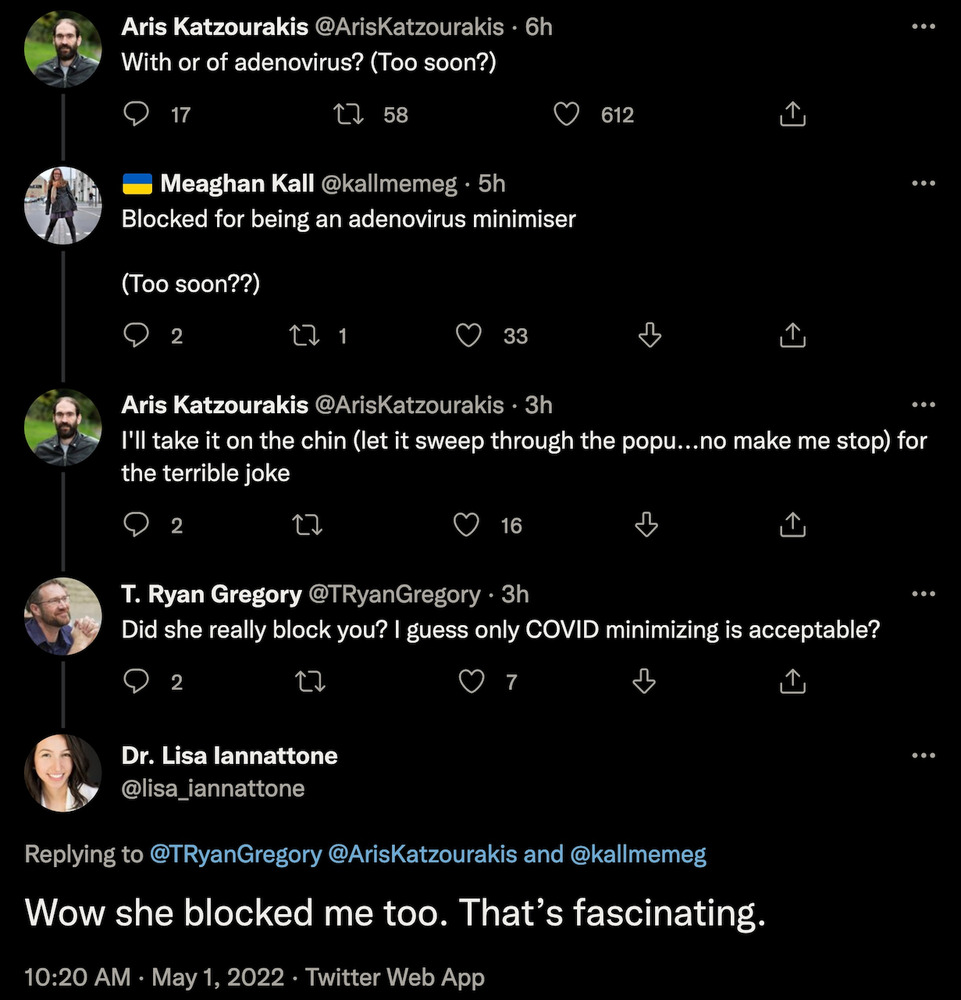The width and height of the screenshot is (961, 1000).
Task: Click the Twitter Web App source link
Action: coord(395,977)
